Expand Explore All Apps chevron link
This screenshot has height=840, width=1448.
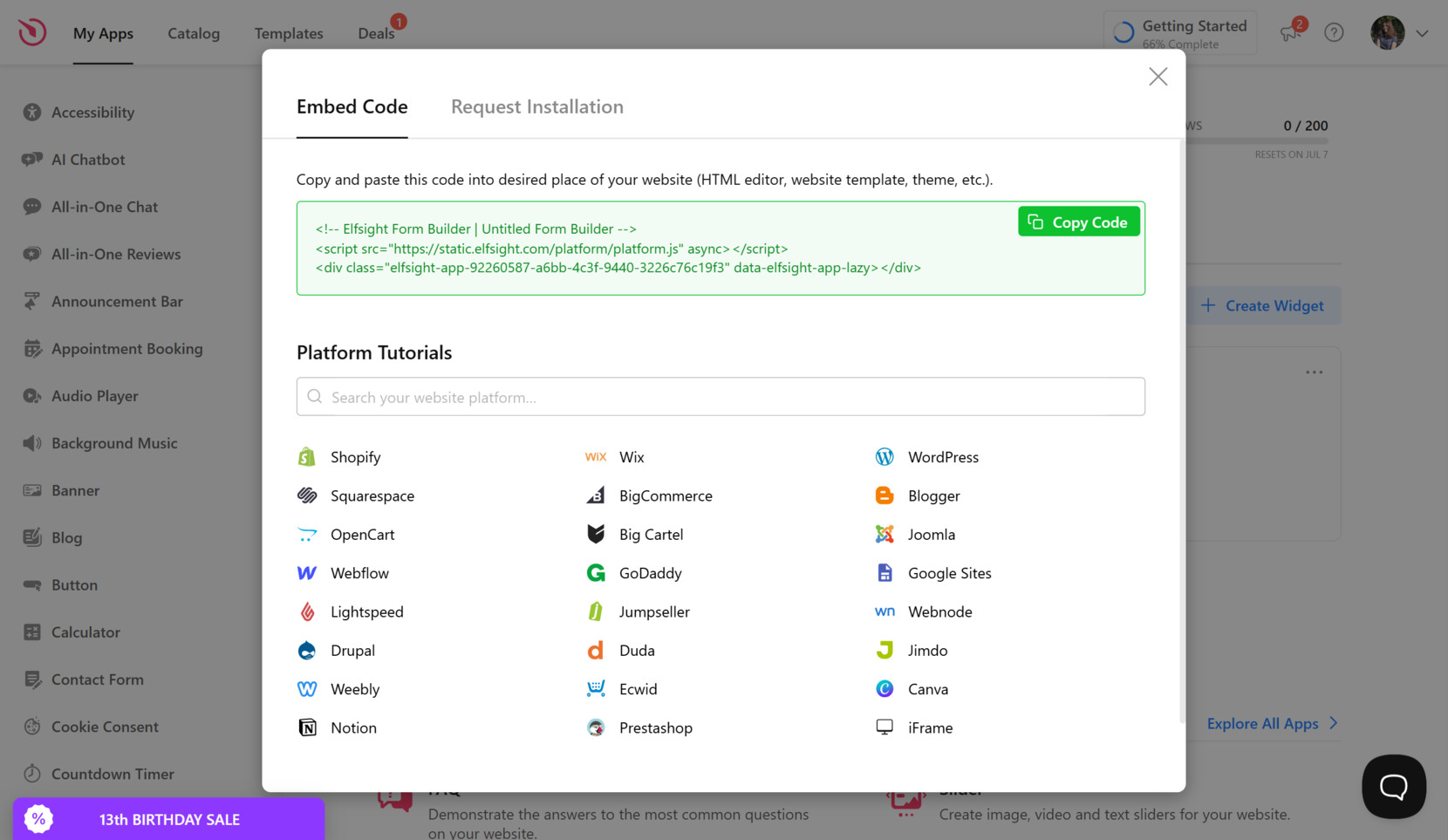pyautogui.click(x=1334, y=723)
